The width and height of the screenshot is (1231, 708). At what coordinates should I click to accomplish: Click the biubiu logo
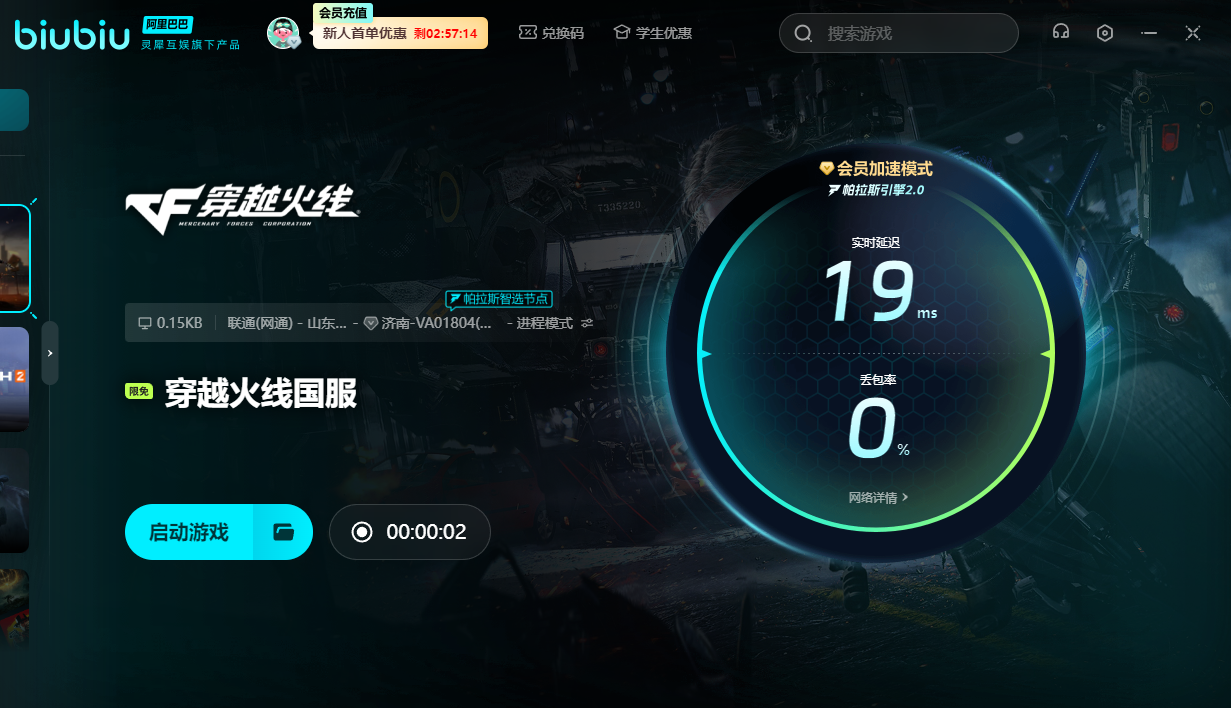[72, 35]
